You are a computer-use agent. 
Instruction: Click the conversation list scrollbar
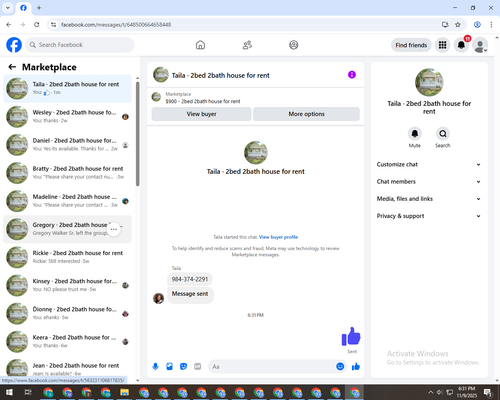pos(138,133)
